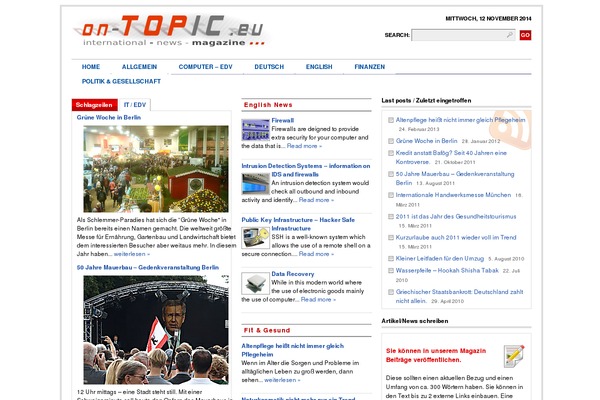Click post icon beside Wasserpfeife entry
Screen dimensions: 600x400
click(x=391, y=271)
